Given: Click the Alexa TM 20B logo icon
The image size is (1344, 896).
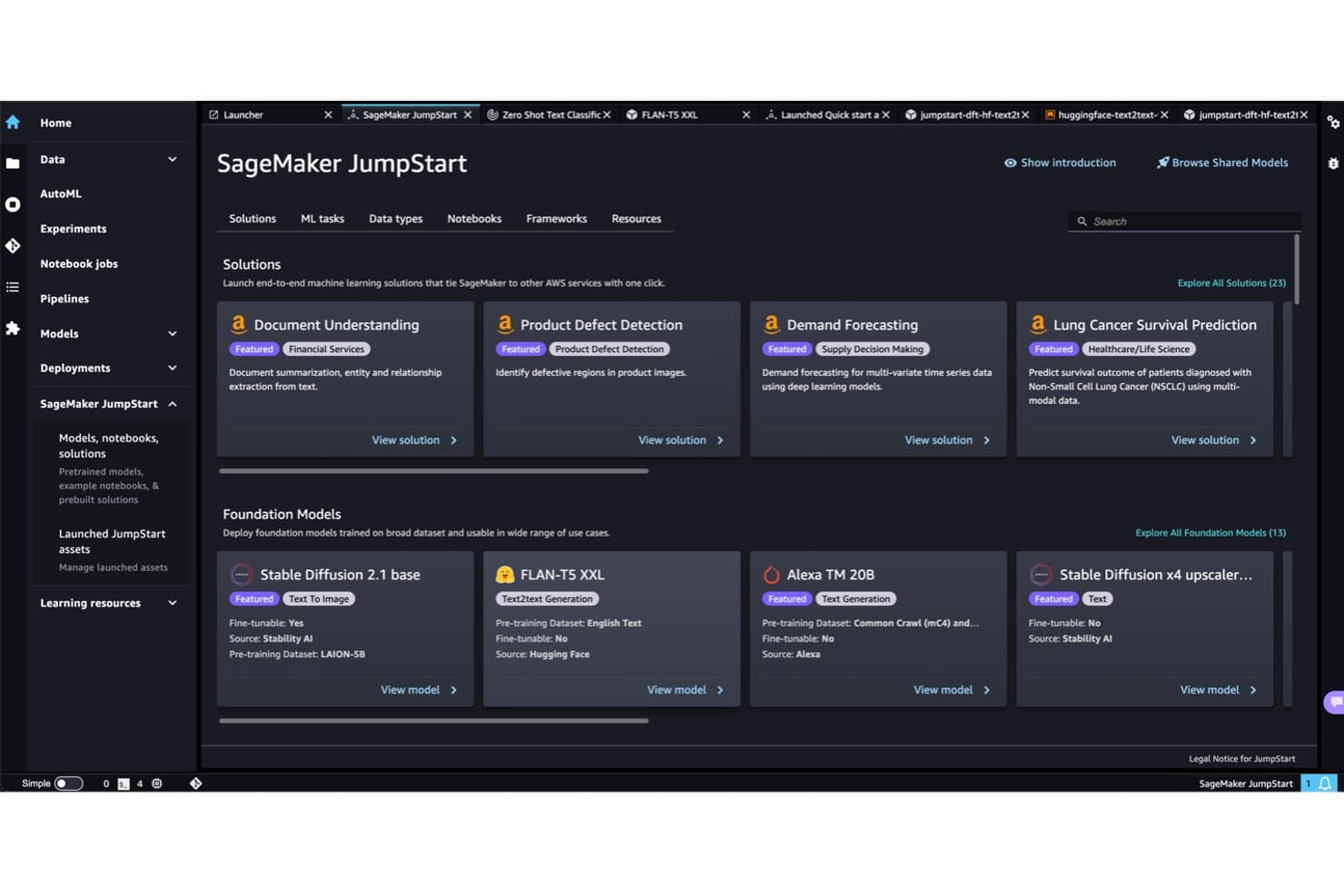Looking at the screenshot, I should click(772, 575).
